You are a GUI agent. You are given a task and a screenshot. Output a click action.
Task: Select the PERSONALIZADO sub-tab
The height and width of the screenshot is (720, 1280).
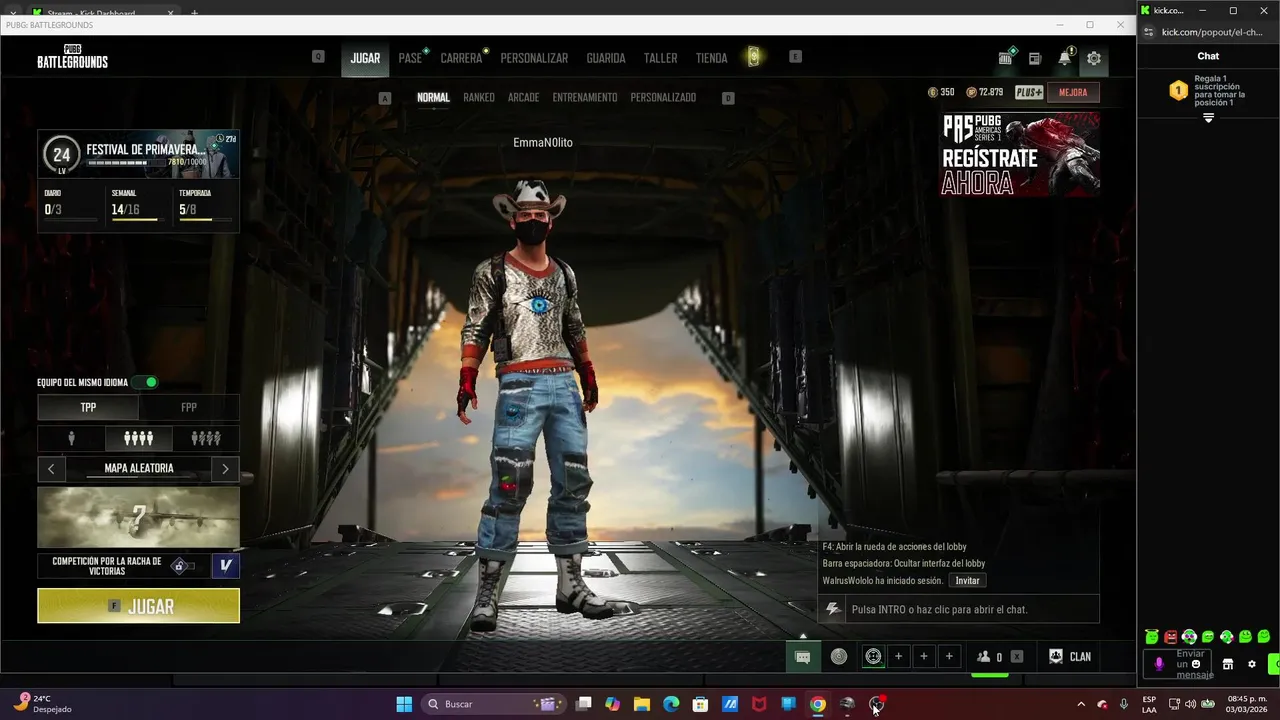pyautogui.click(x=663, y=97)
